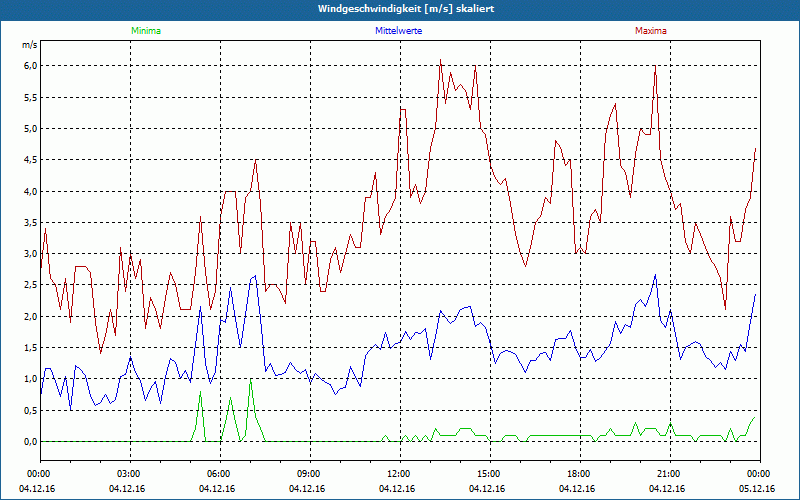
Task: Click the 05.12.16 date label
Action: point(757,489)
